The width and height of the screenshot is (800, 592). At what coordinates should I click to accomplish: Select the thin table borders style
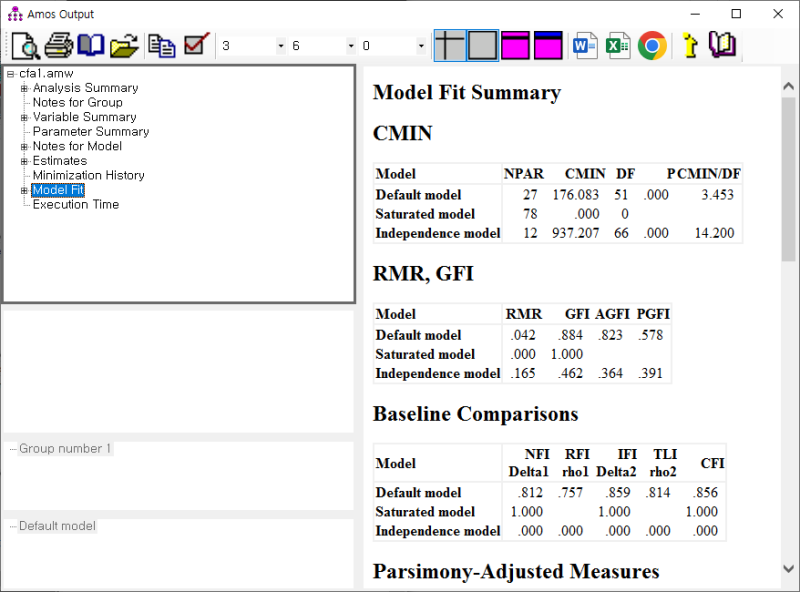click(450, 45)
